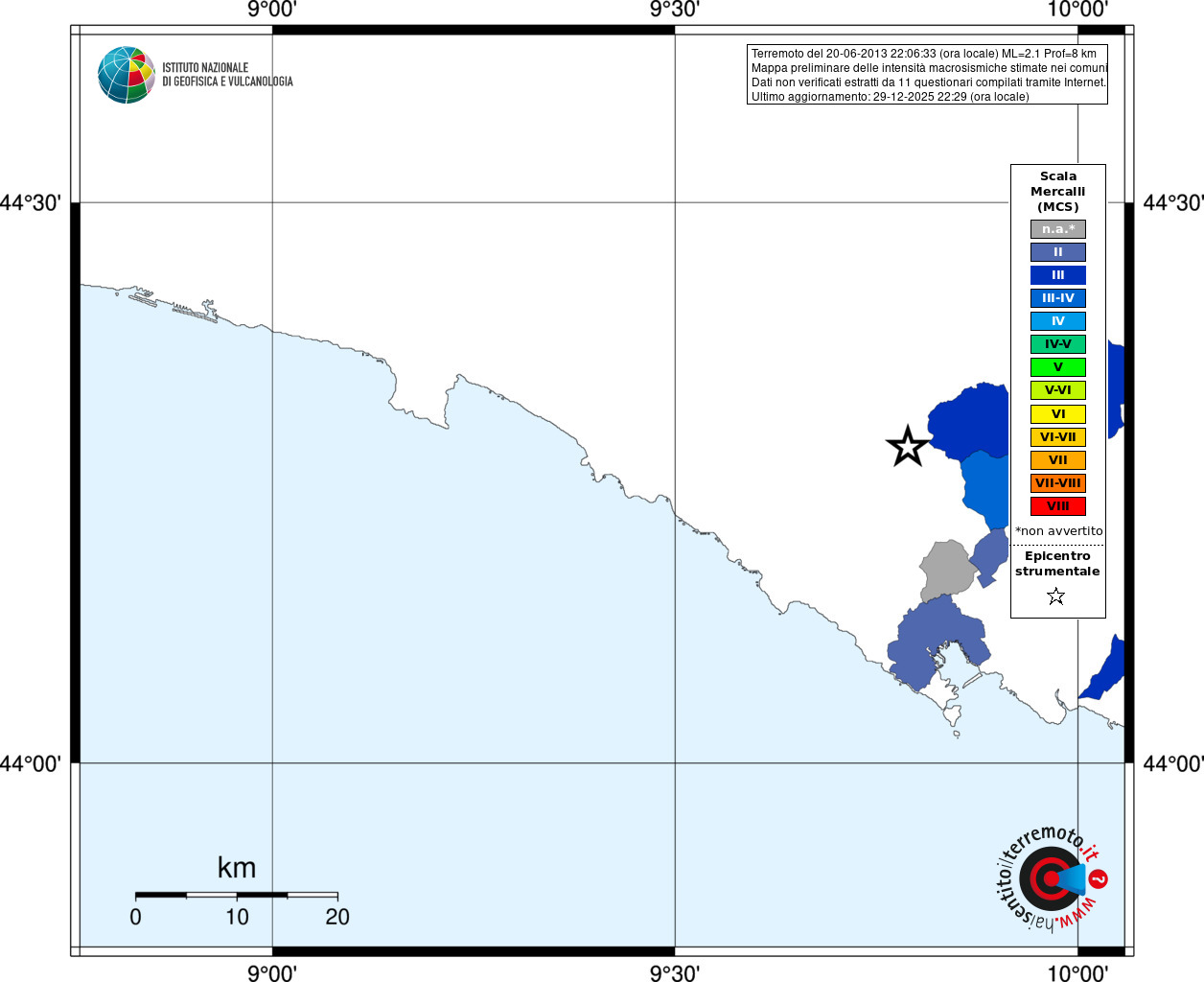
Task: Click the earthquake info text box
Action: point(927,75)
